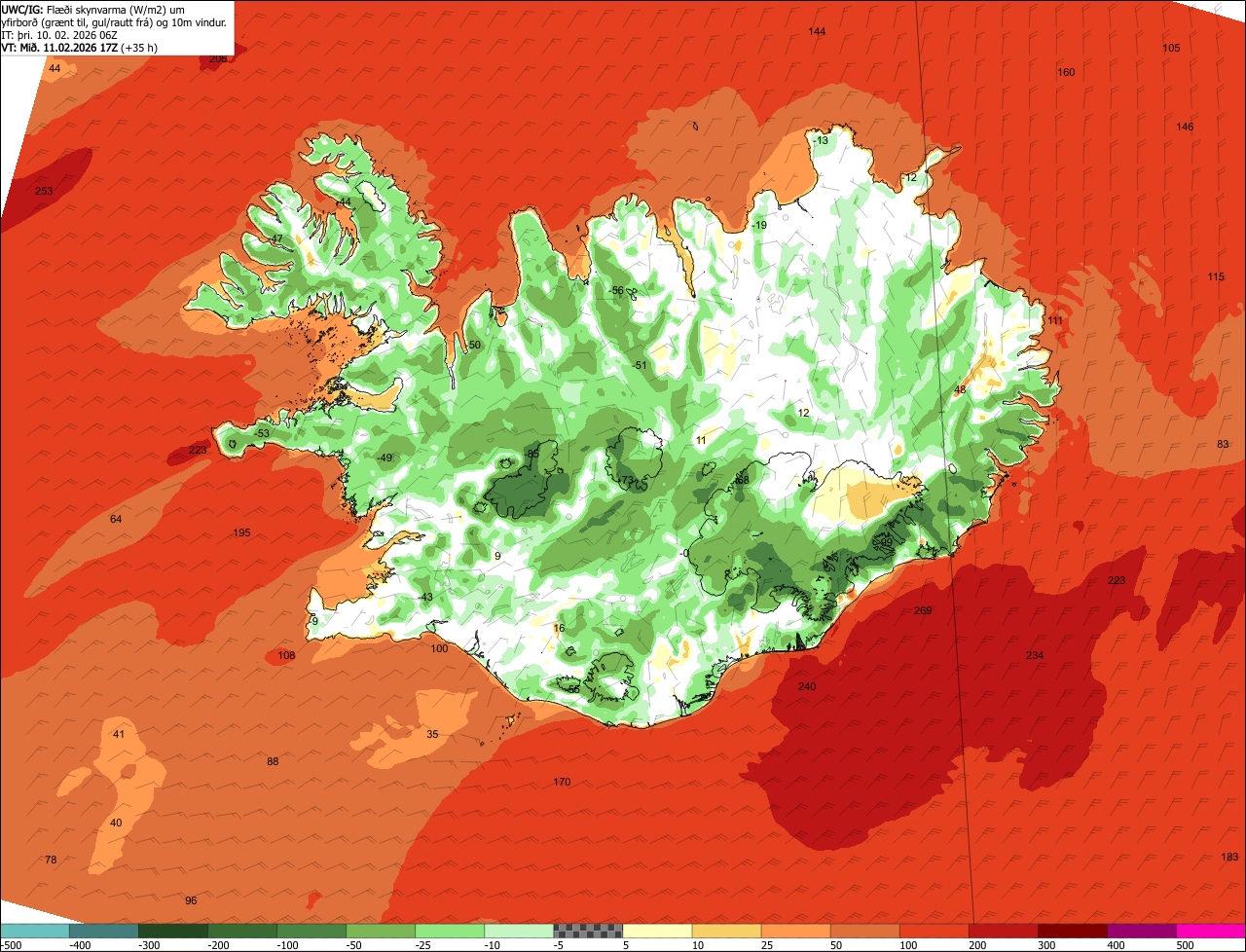Click the flux value '11' in central Iceland
1246x952 pixels.
coord(701,440)
